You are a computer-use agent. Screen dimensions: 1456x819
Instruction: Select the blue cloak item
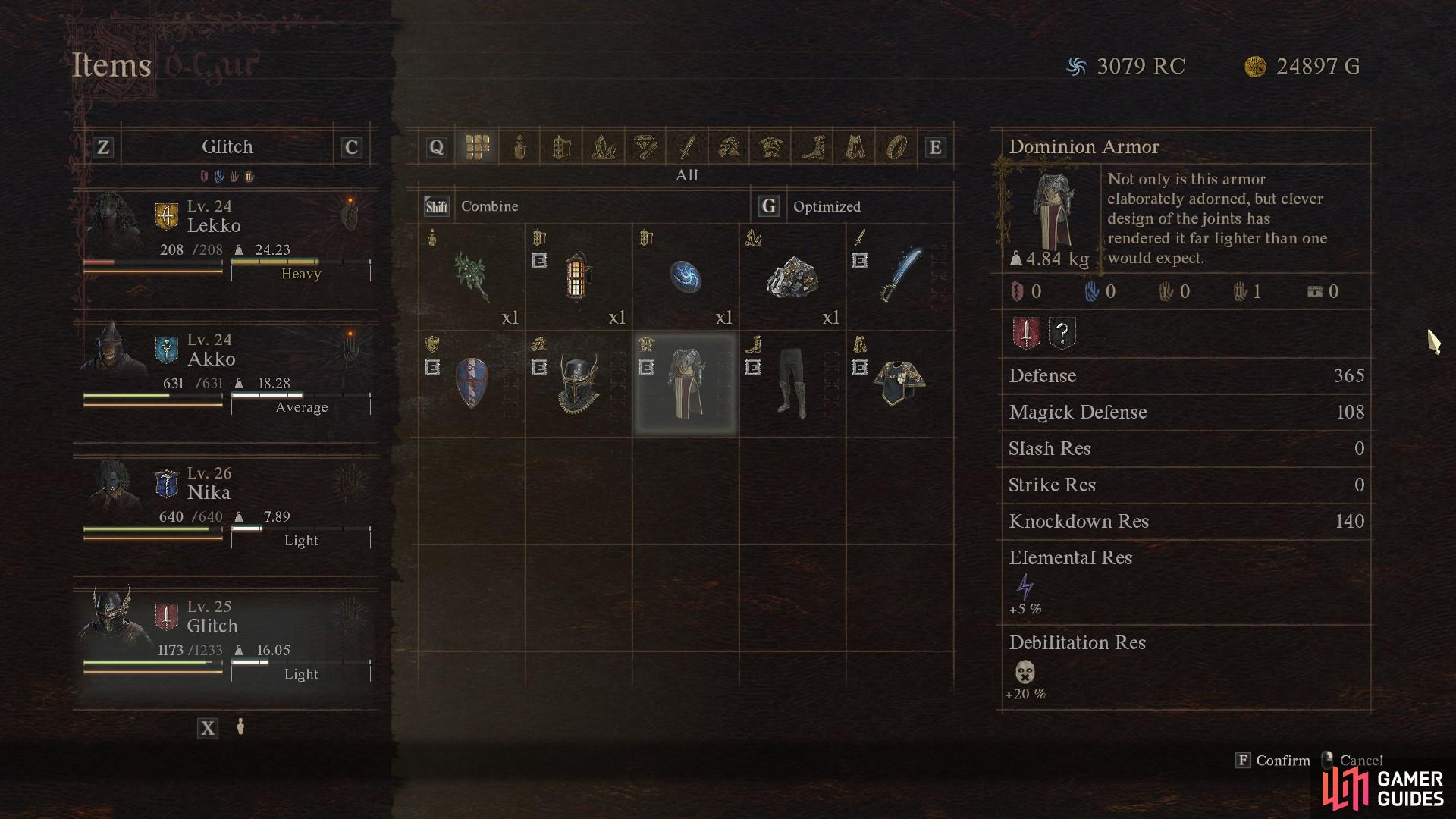[899, 384]
